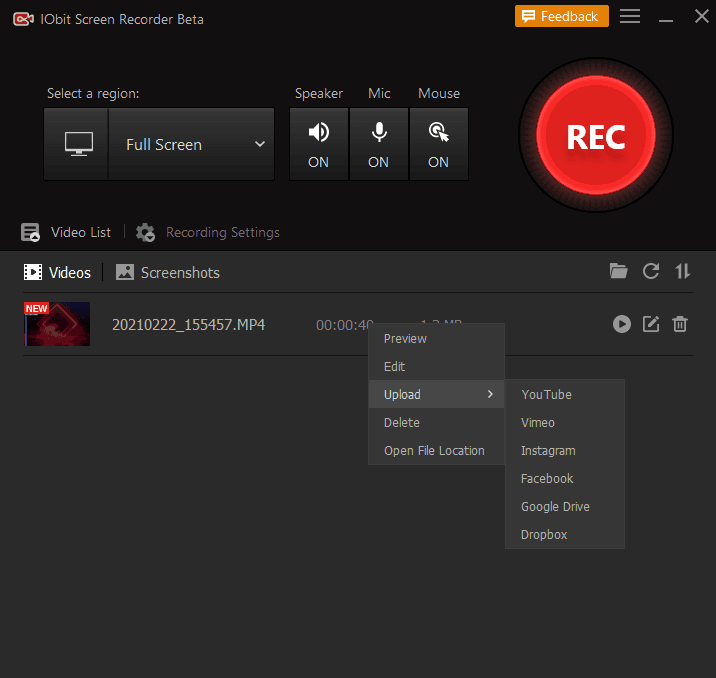
Task: Click the file name 20210222_155457.MP4
Action: [x=189, y=325]
